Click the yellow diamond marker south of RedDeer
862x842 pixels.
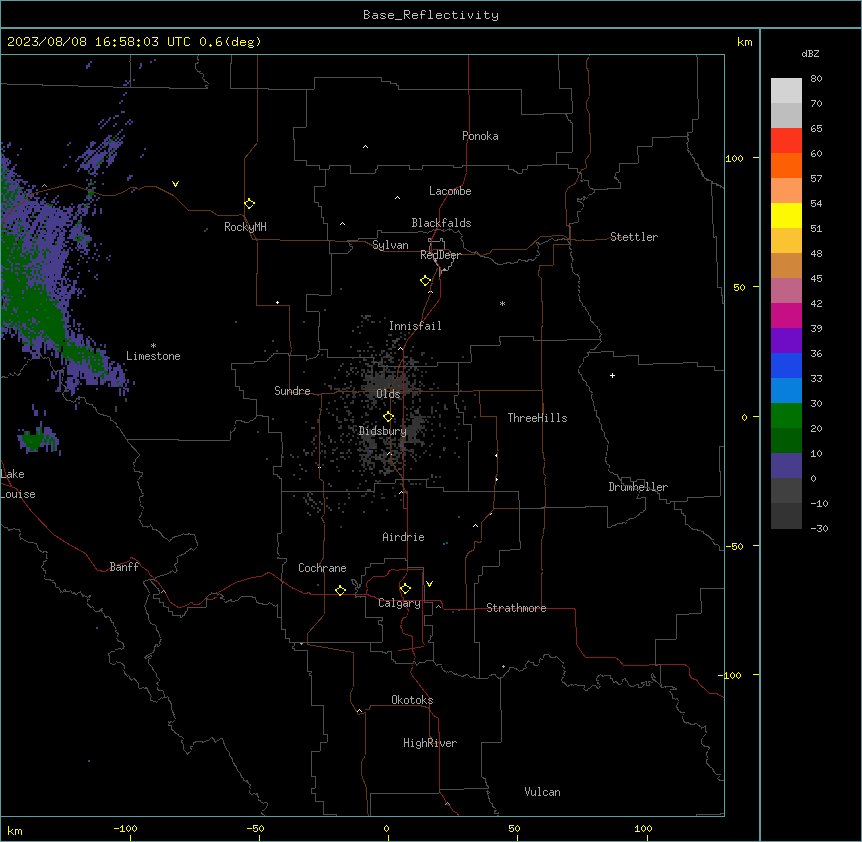pos(425,281)
